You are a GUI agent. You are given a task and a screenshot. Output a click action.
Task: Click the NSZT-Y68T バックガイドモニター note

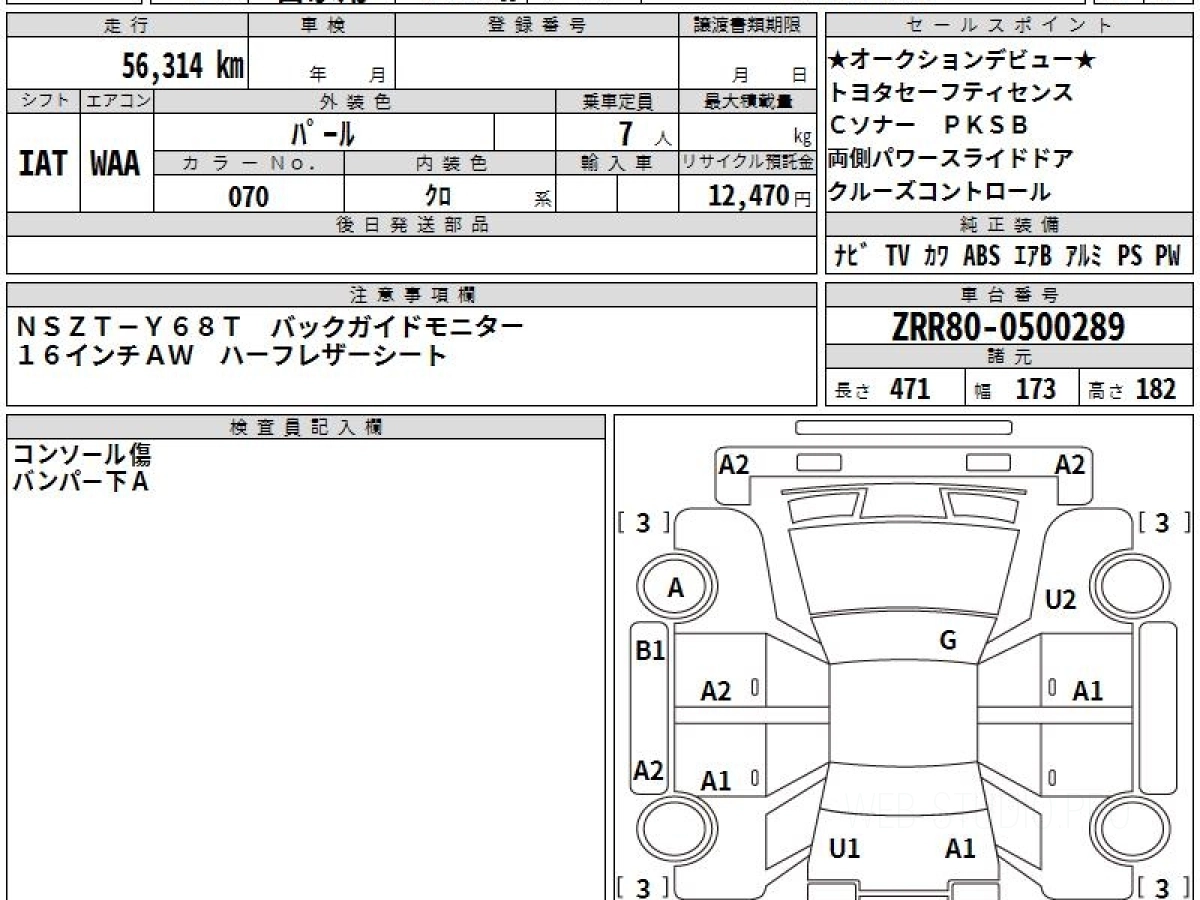[x=269, y=326]
